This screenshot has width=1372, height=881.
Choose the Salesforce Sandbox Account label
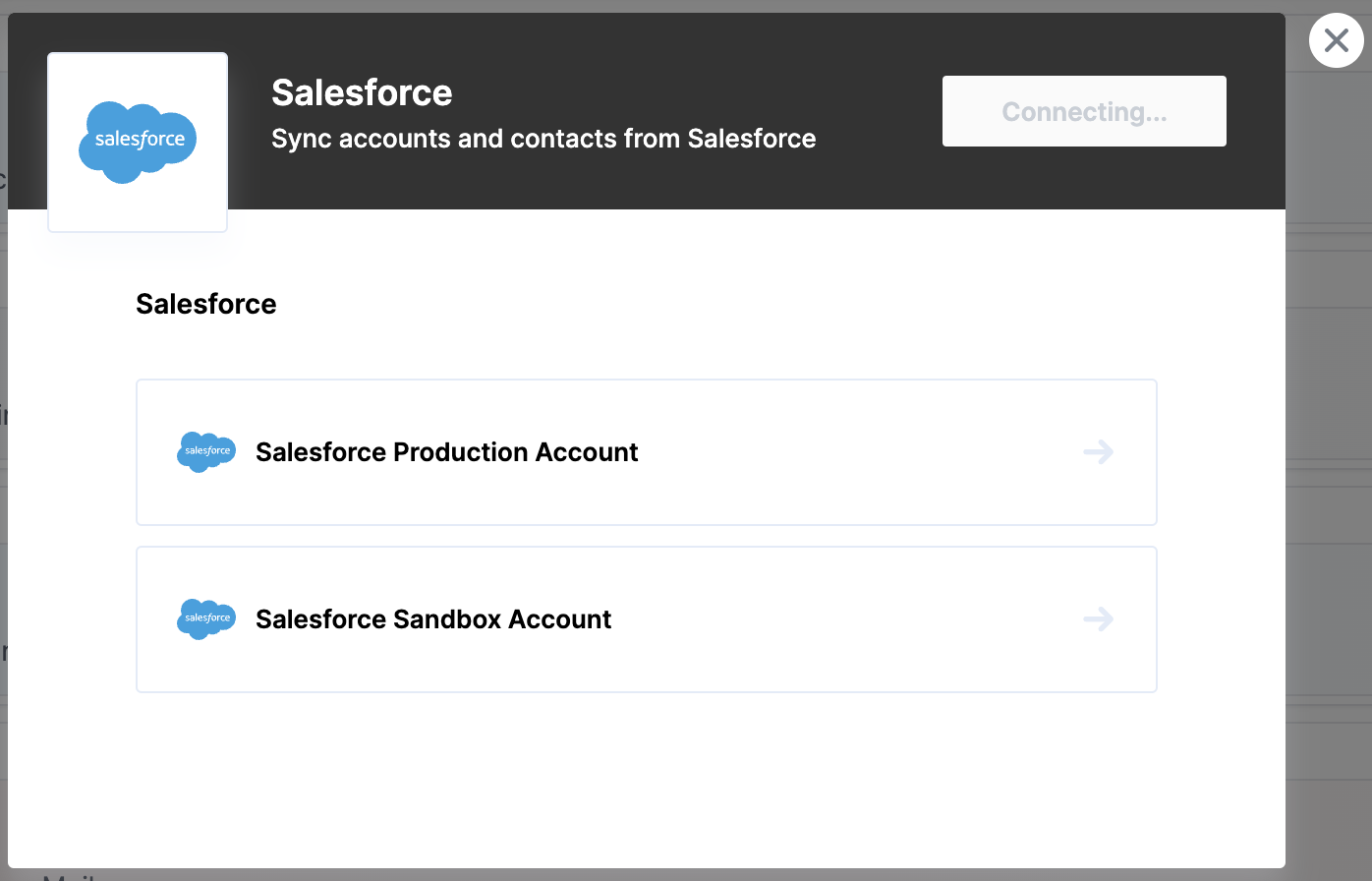click(x=433, y=619)
